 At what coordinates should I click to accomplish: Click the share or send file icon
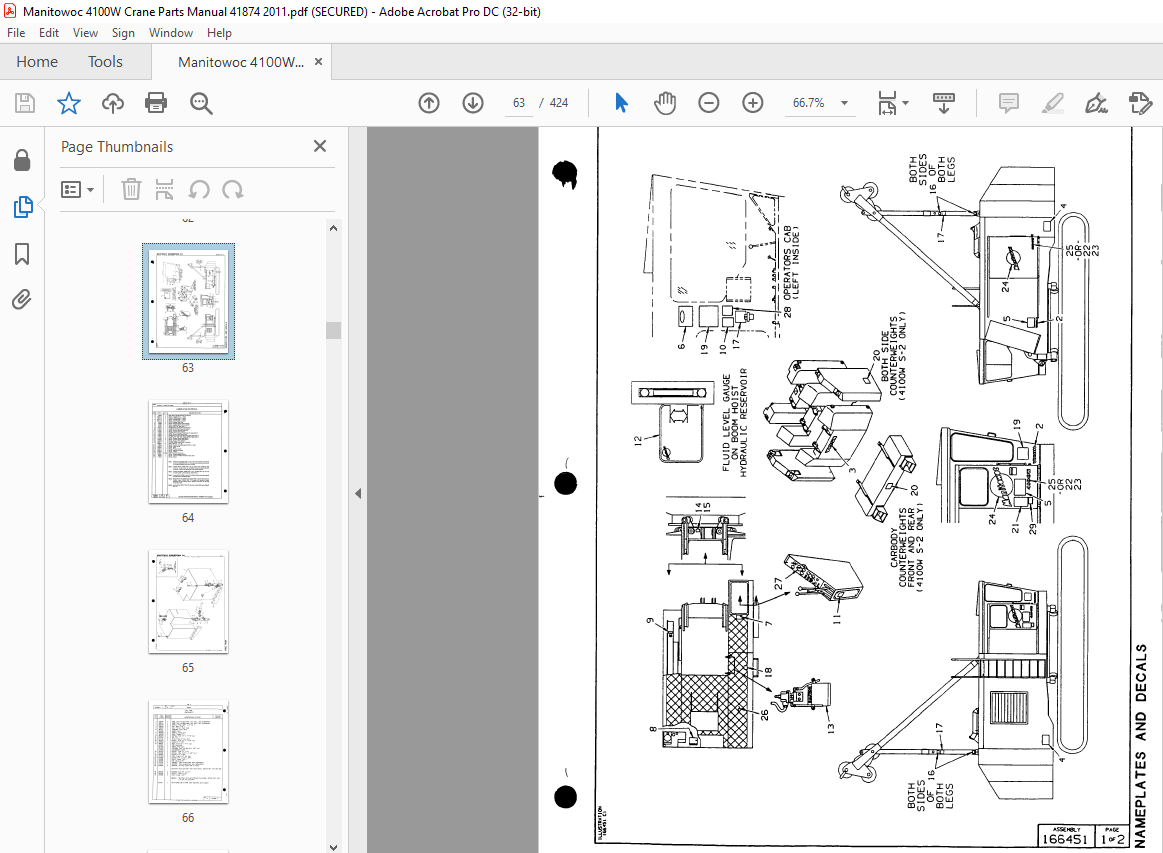click(x=1140, y=103)
